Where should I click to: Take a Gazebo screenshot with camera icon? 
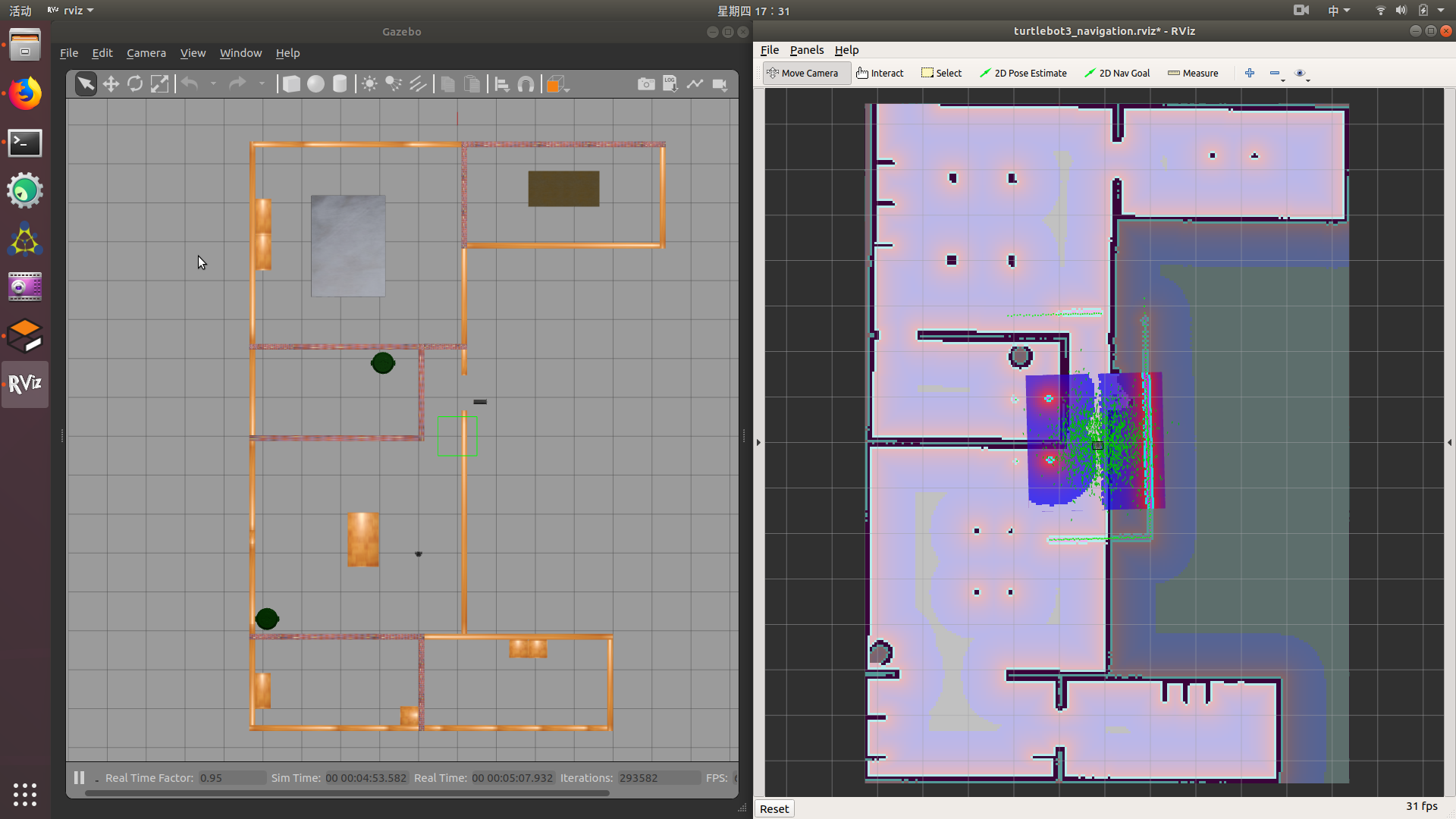pyautogui.click(x=646, y=84)
